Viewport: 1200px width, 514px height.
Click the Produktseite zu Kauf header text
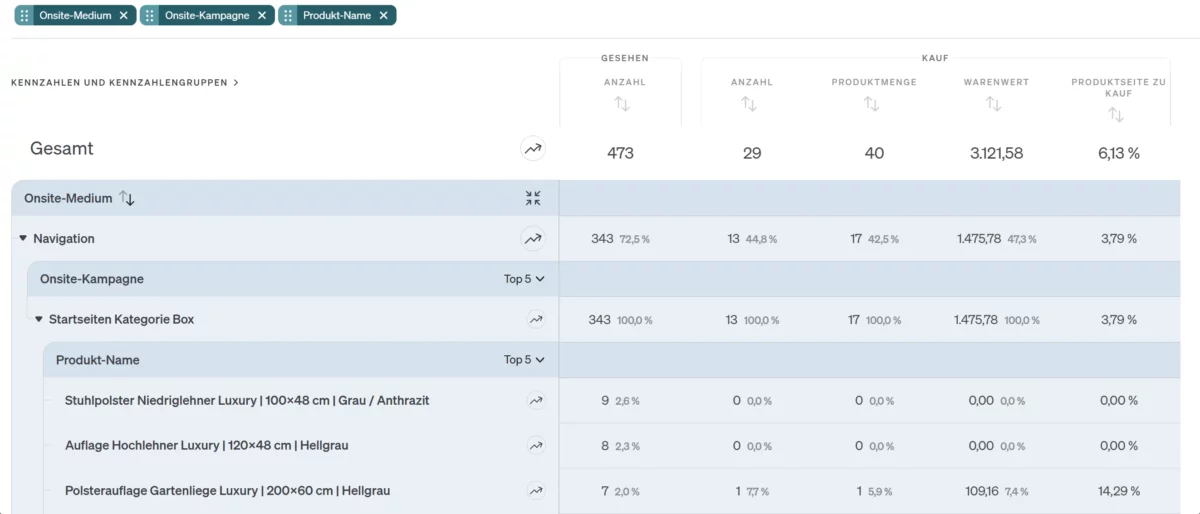coord(1118,87)
